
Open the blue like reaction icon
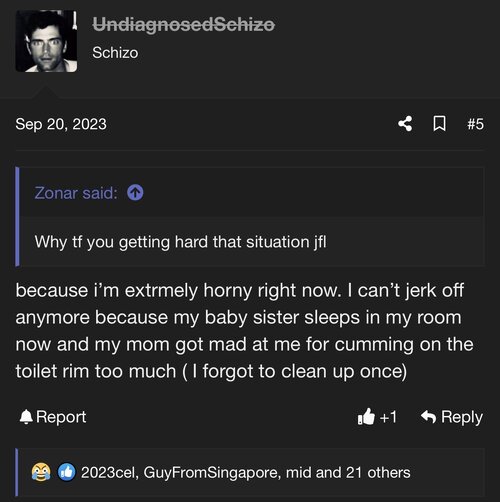click(67, 472)
